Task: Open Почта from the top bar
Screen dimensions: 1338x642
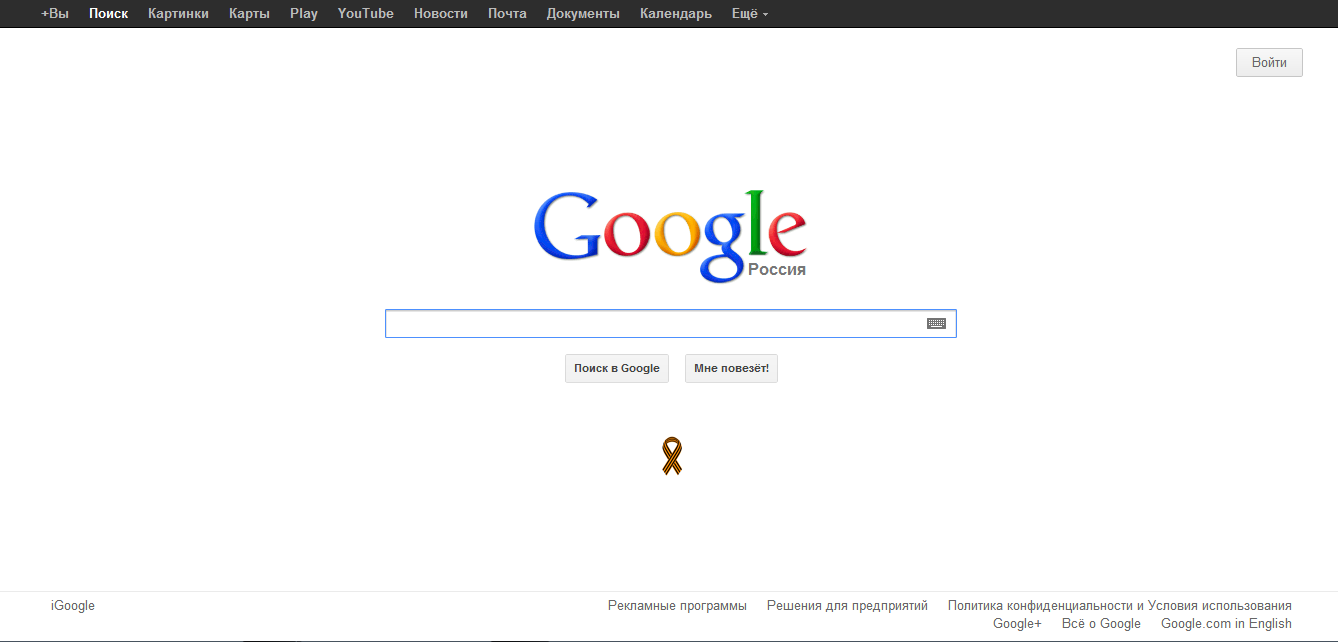Action: coord(507,14)
